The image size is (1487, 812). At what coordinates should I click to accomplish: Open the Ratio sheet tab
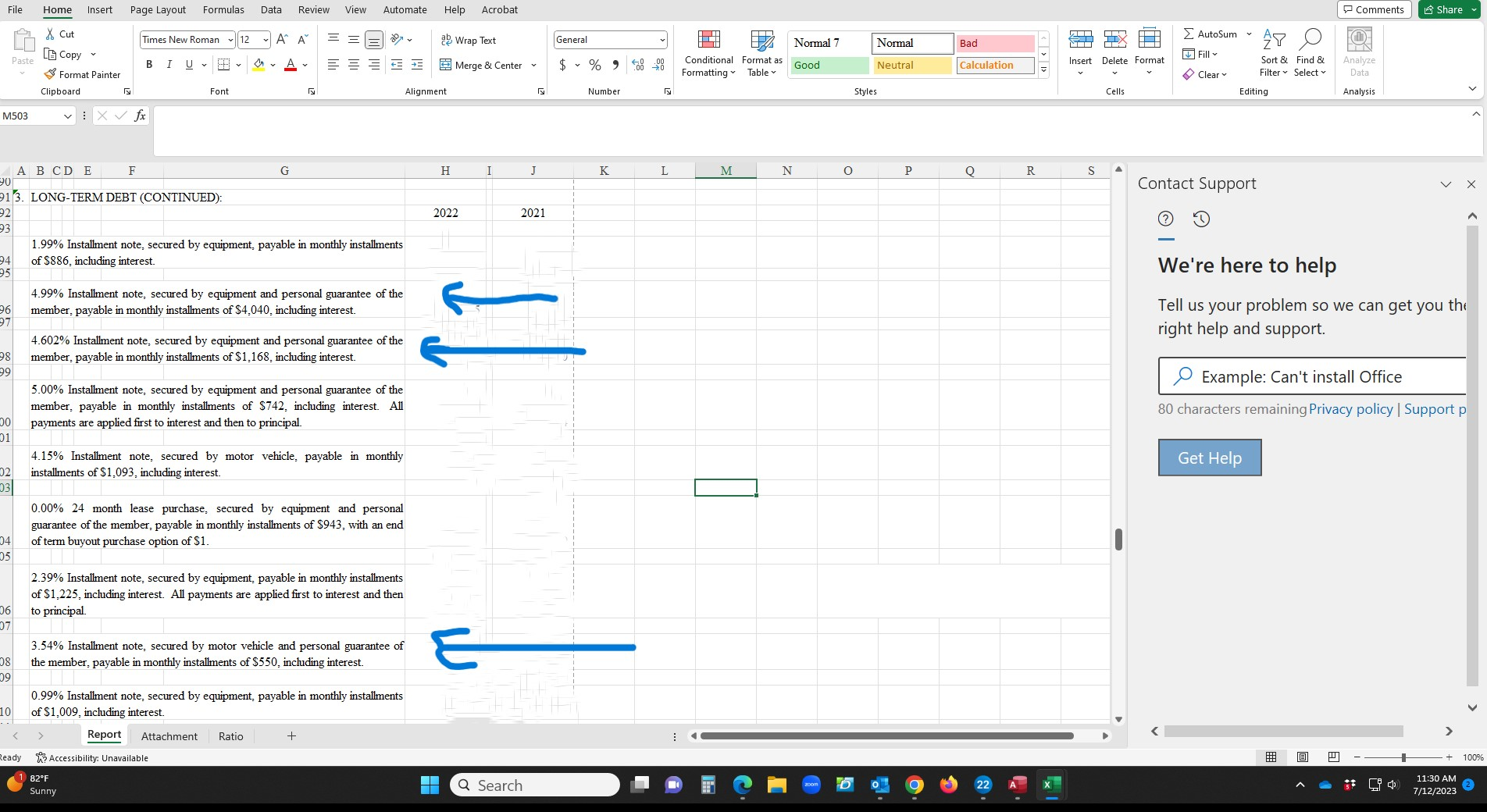pyautogui.click(x=230, y=735)
